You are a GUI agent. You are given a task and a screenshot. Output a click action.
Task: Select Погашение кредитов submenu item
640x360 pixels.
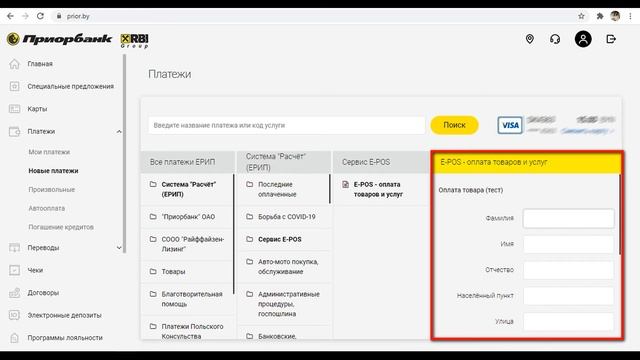click(x=61, y=227)
